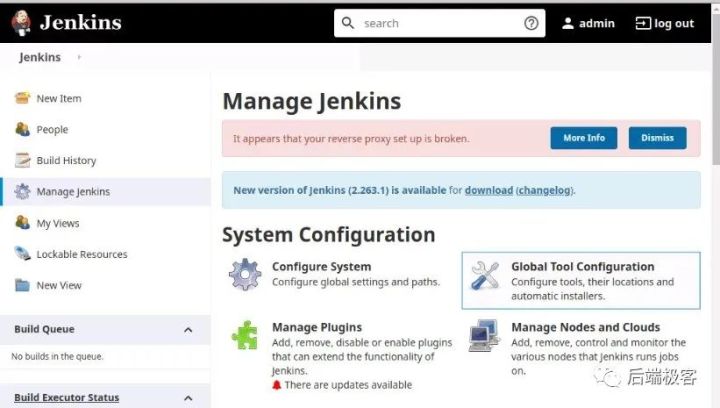Click the download link for new version
The width and height of the screenshot is (720, 408).
489,190
